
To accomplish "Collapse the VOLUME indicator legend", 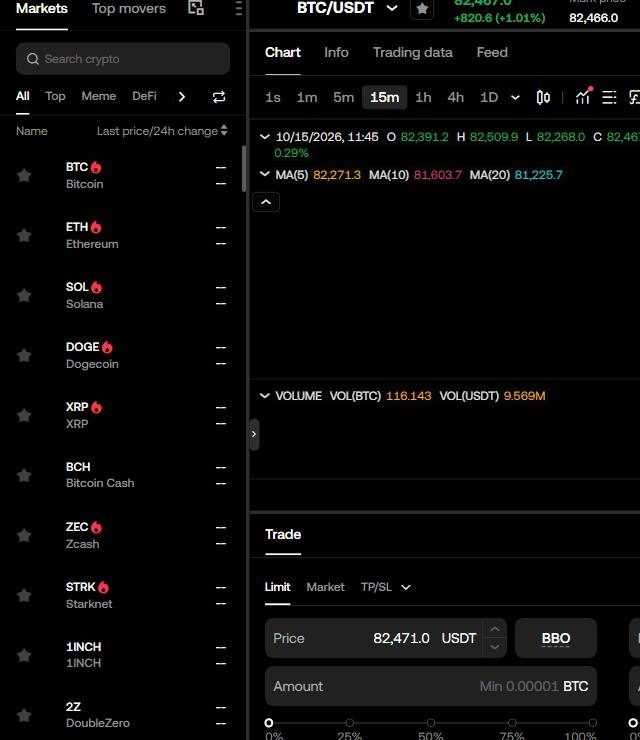I will (265, 395).
